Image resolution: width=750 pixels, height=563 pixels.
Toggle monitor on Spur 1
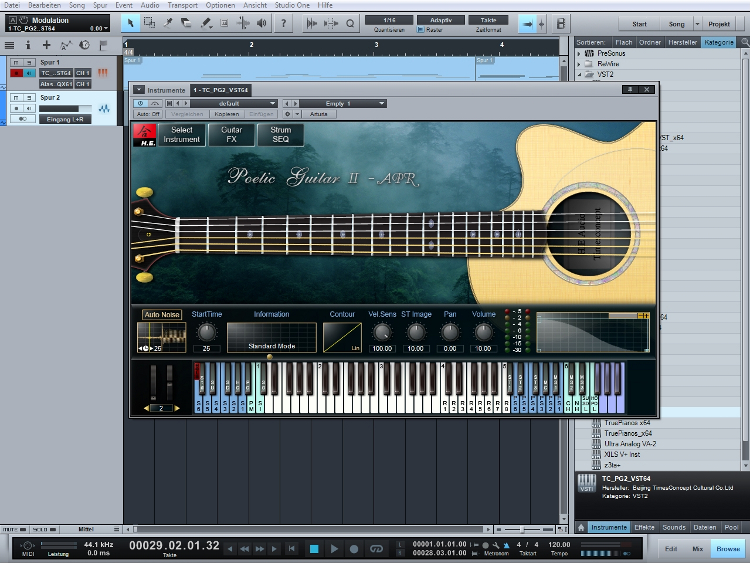coord(29,73)
